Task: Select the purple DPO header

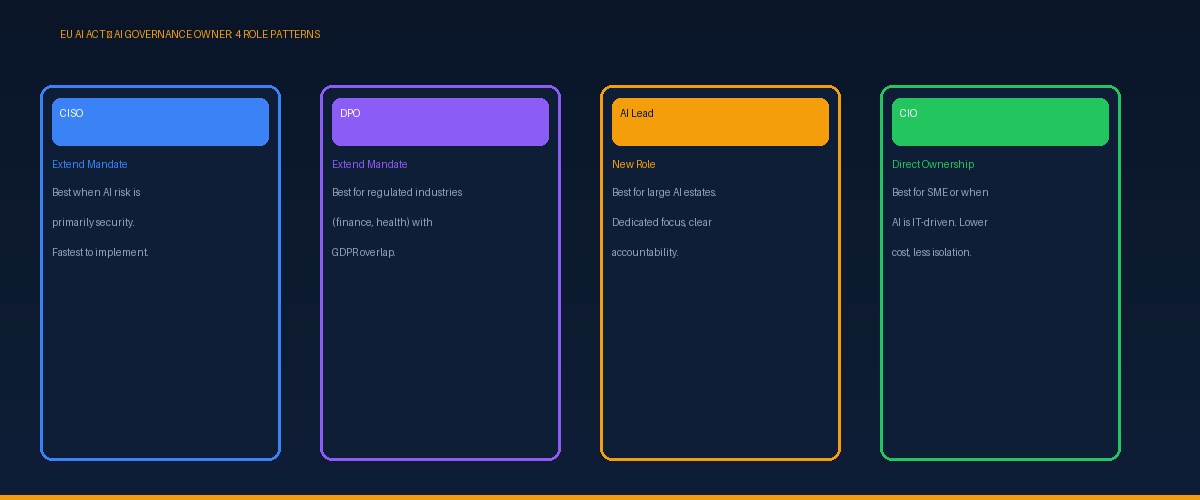Action: click(x=440, y=122)
